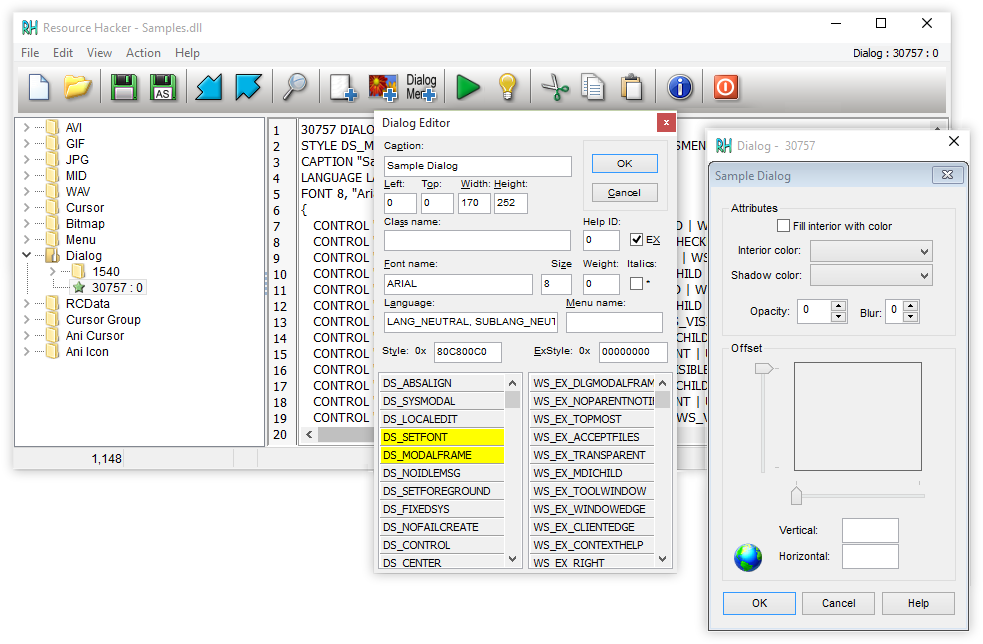Cut using the scissors icon

tap(555, 87)
